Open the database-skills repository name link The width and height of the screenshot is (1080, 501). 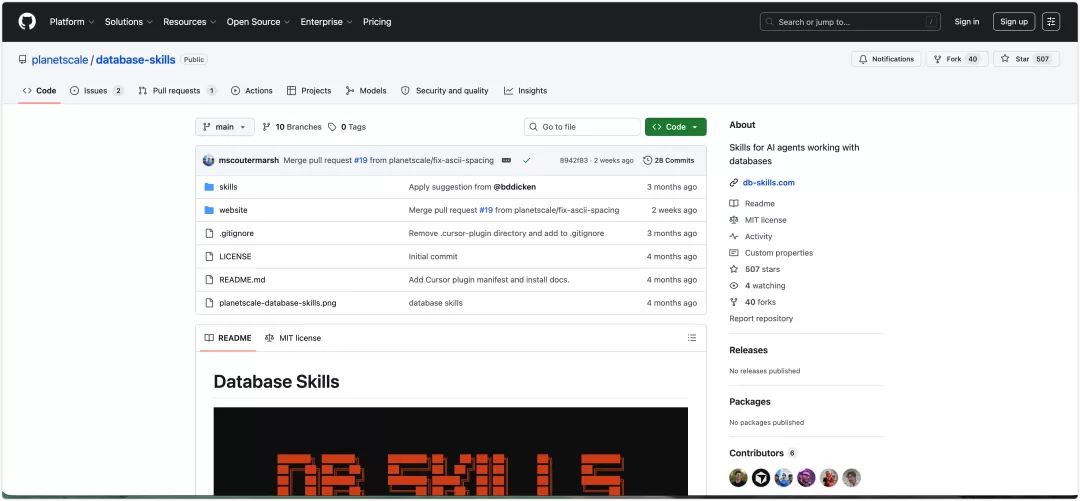tap(136, 60)
